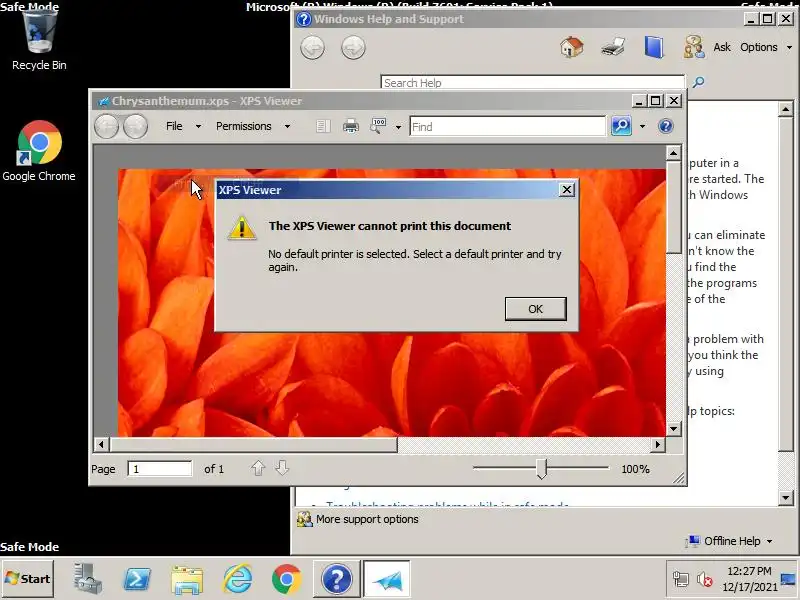Minimize the Help and Support window
This screenshot has width=800, height=600.
click(750, 19)
